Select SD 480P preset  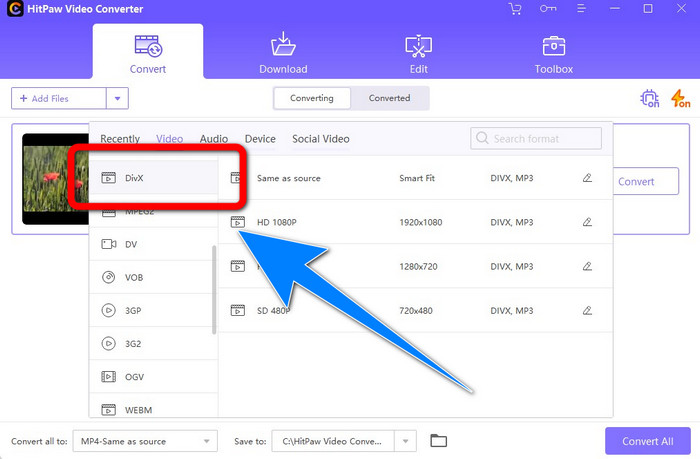tap(415, 310)
